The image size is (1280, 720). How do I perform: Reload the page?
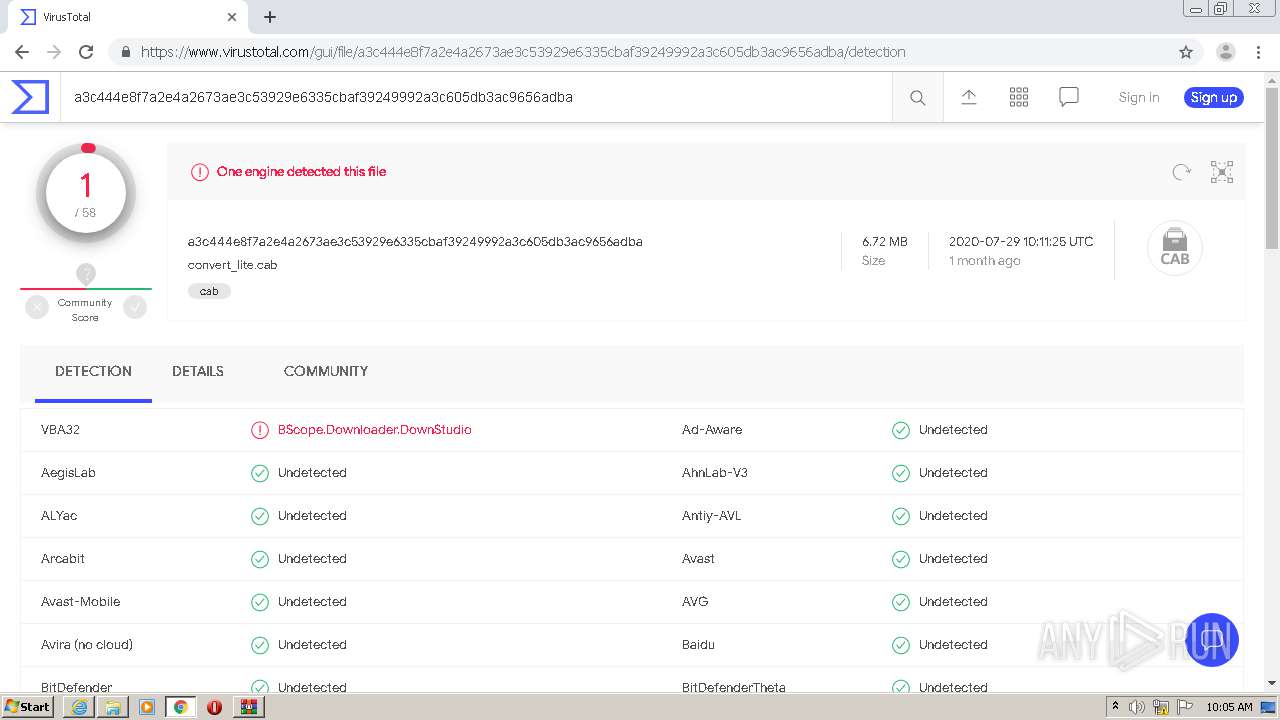coord(86,52)
